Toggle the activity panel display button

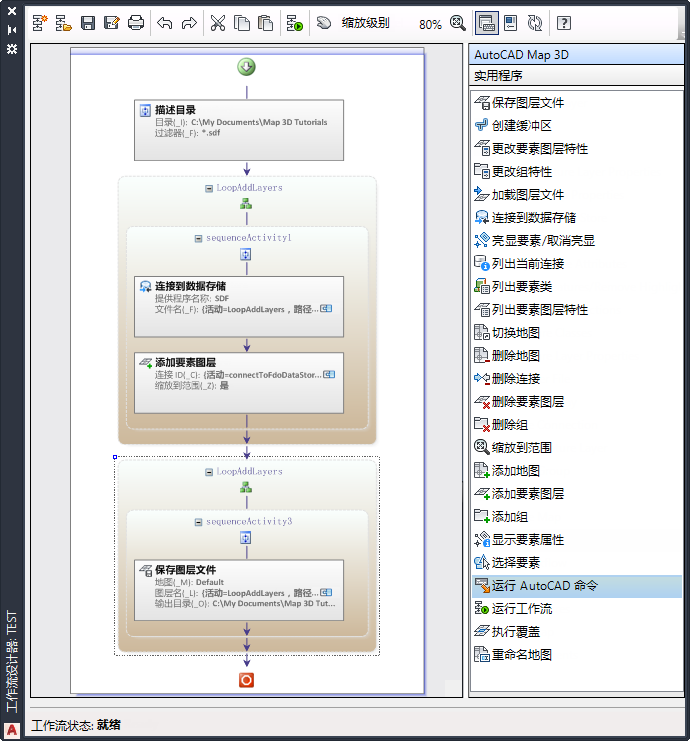[486, 23]
